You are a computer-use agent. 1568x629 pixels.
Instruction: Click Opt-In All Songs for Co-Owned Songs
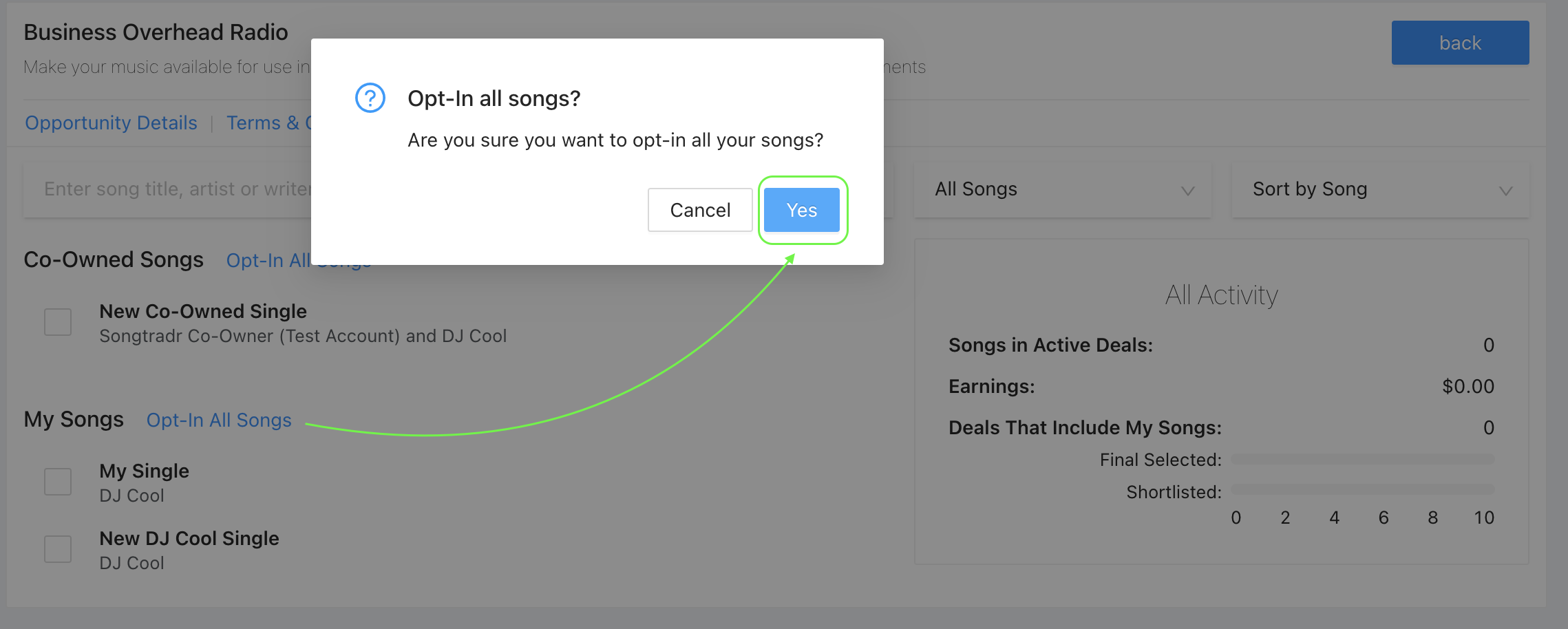click(x=268, y=260)
